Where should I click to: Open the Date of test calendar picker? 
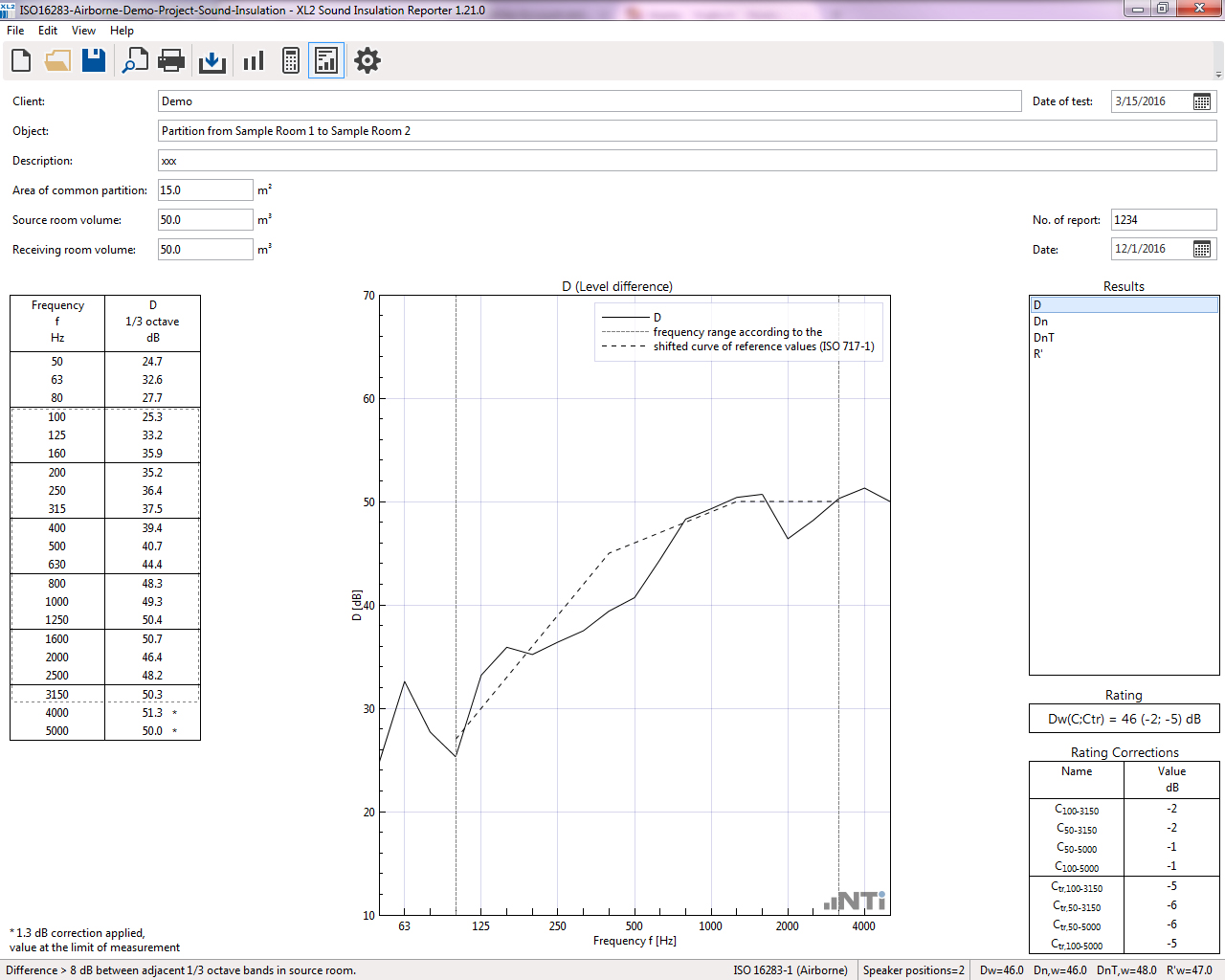click(x=1202, y=101)
